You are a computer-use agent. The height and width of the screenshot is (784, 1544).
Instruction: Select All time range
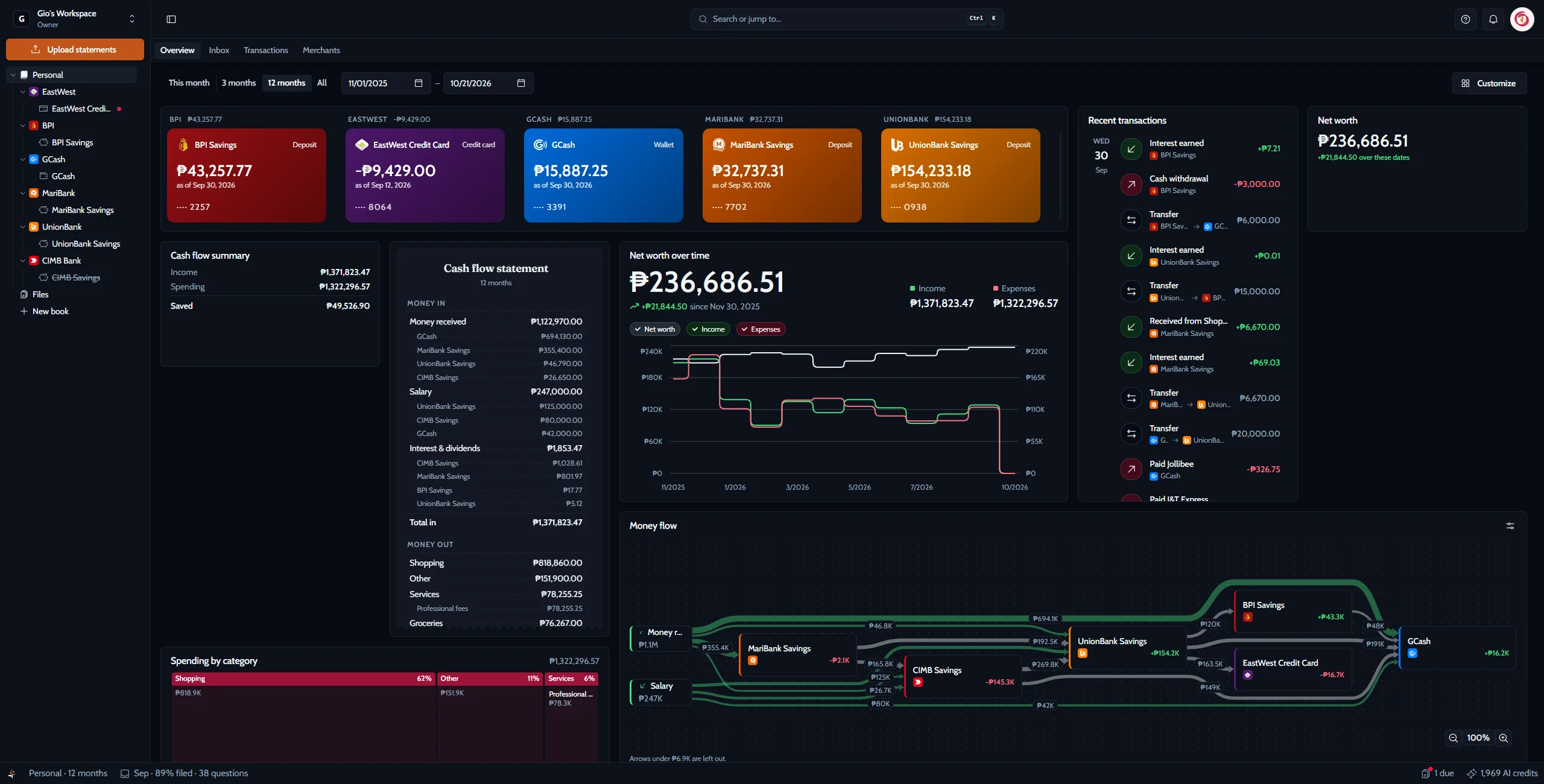point(322,83)
